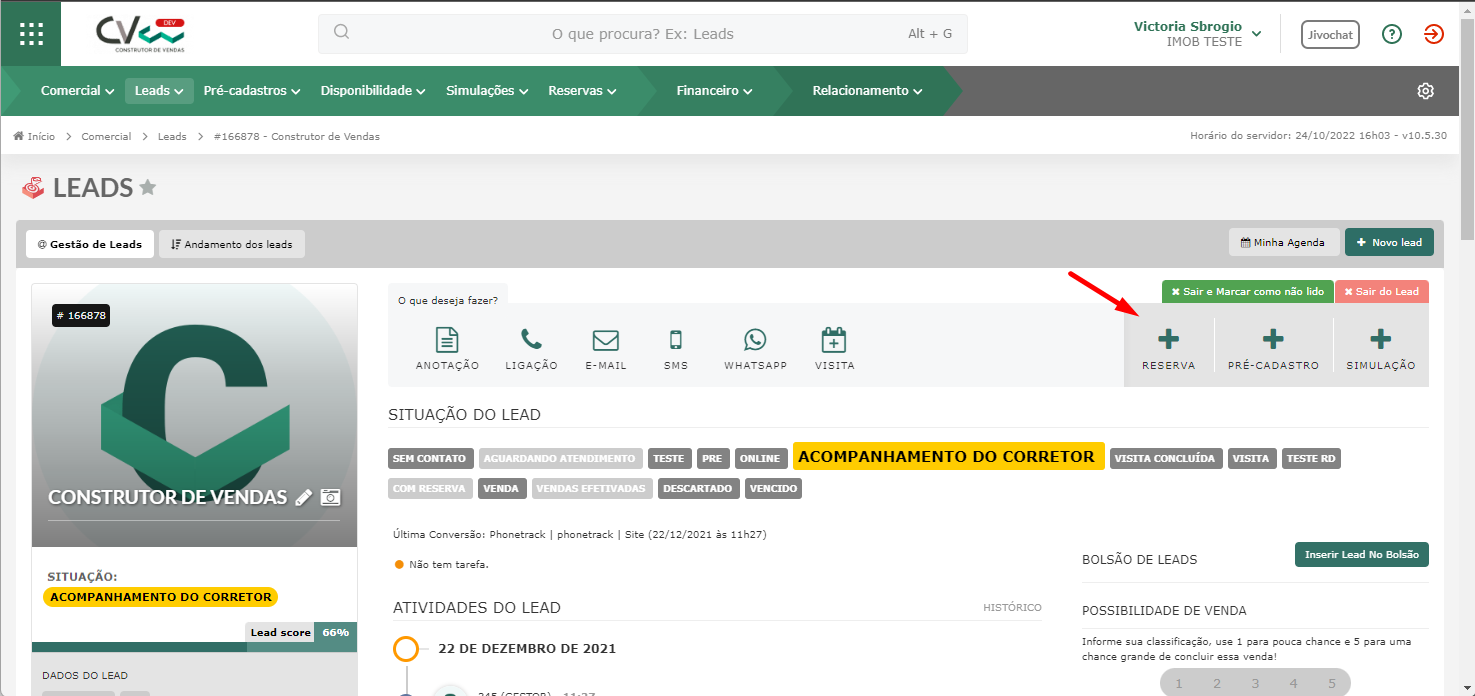Screen dimensions: 1475x696
Task: Go to Leads breadcrumb link
Action: point(172,136)
